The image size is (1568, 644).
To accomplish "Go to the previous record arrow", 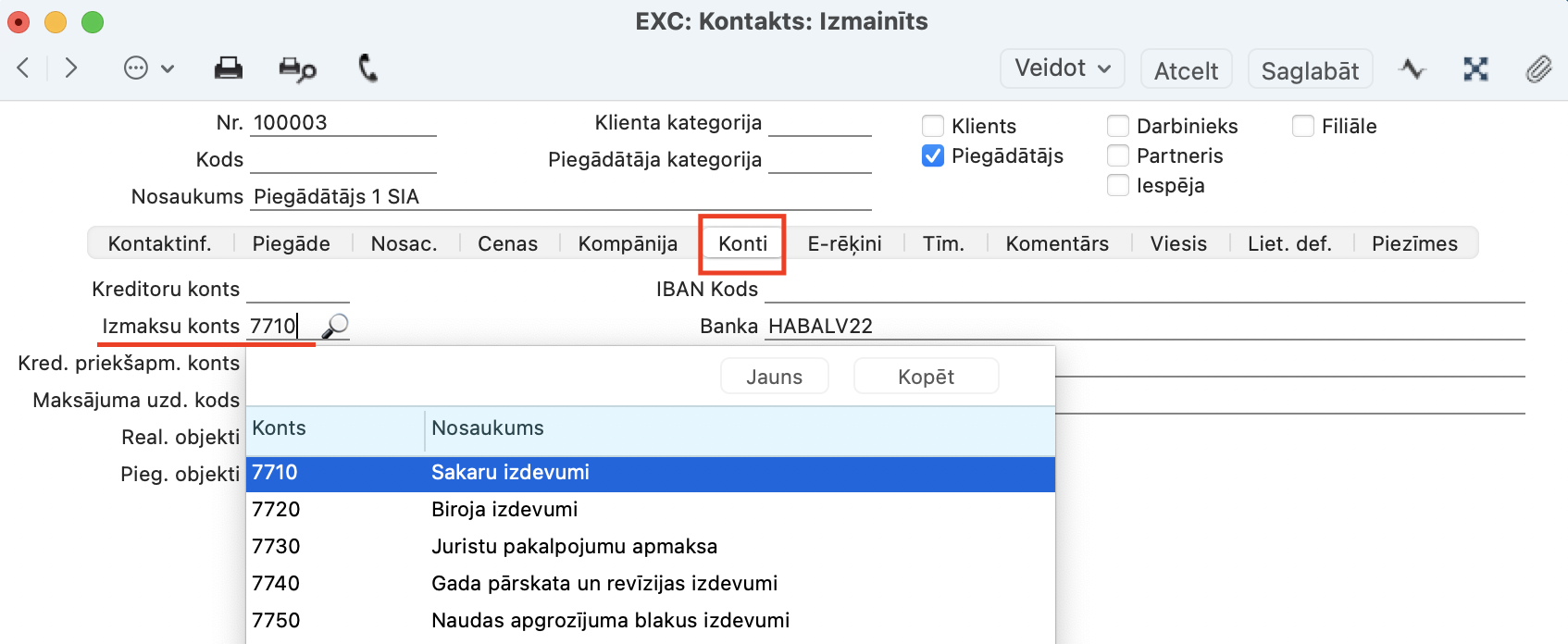I will [x=24, y=68].
